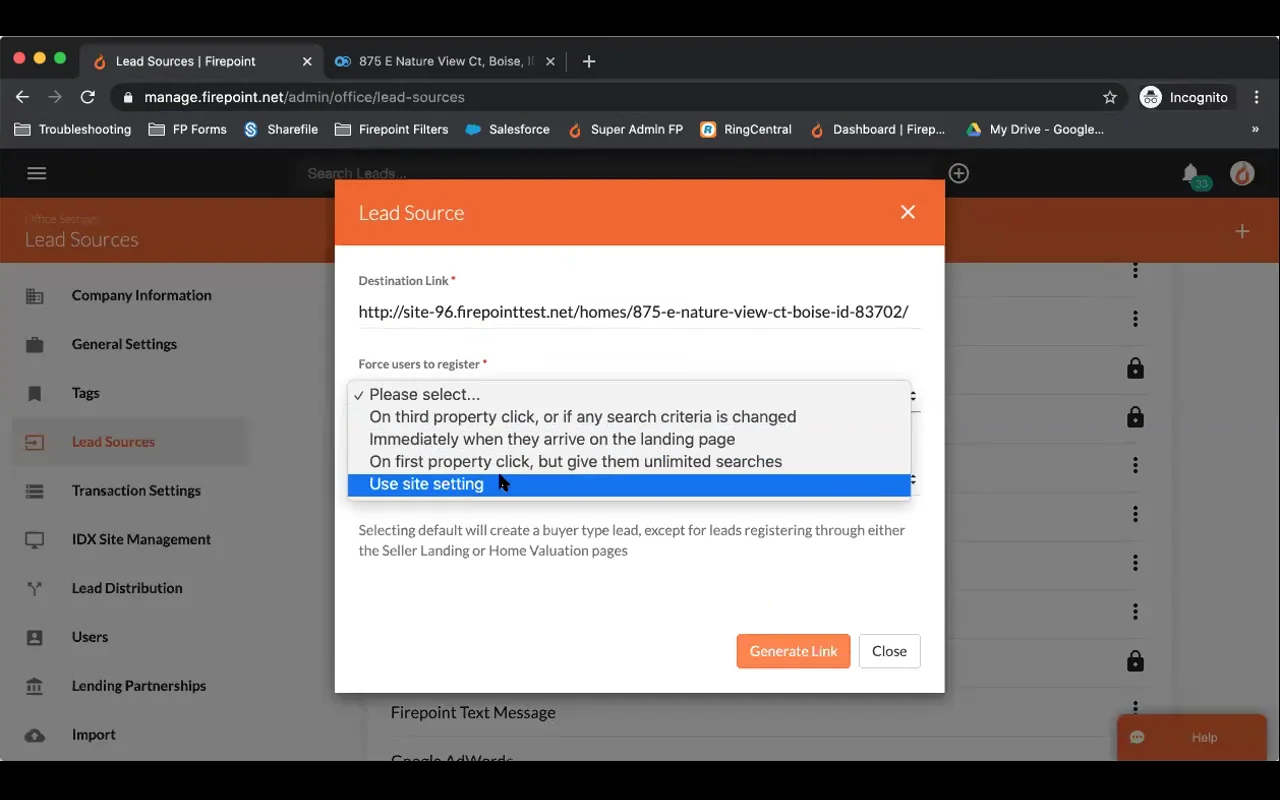Reload the browser page

[x=88, y=97]
